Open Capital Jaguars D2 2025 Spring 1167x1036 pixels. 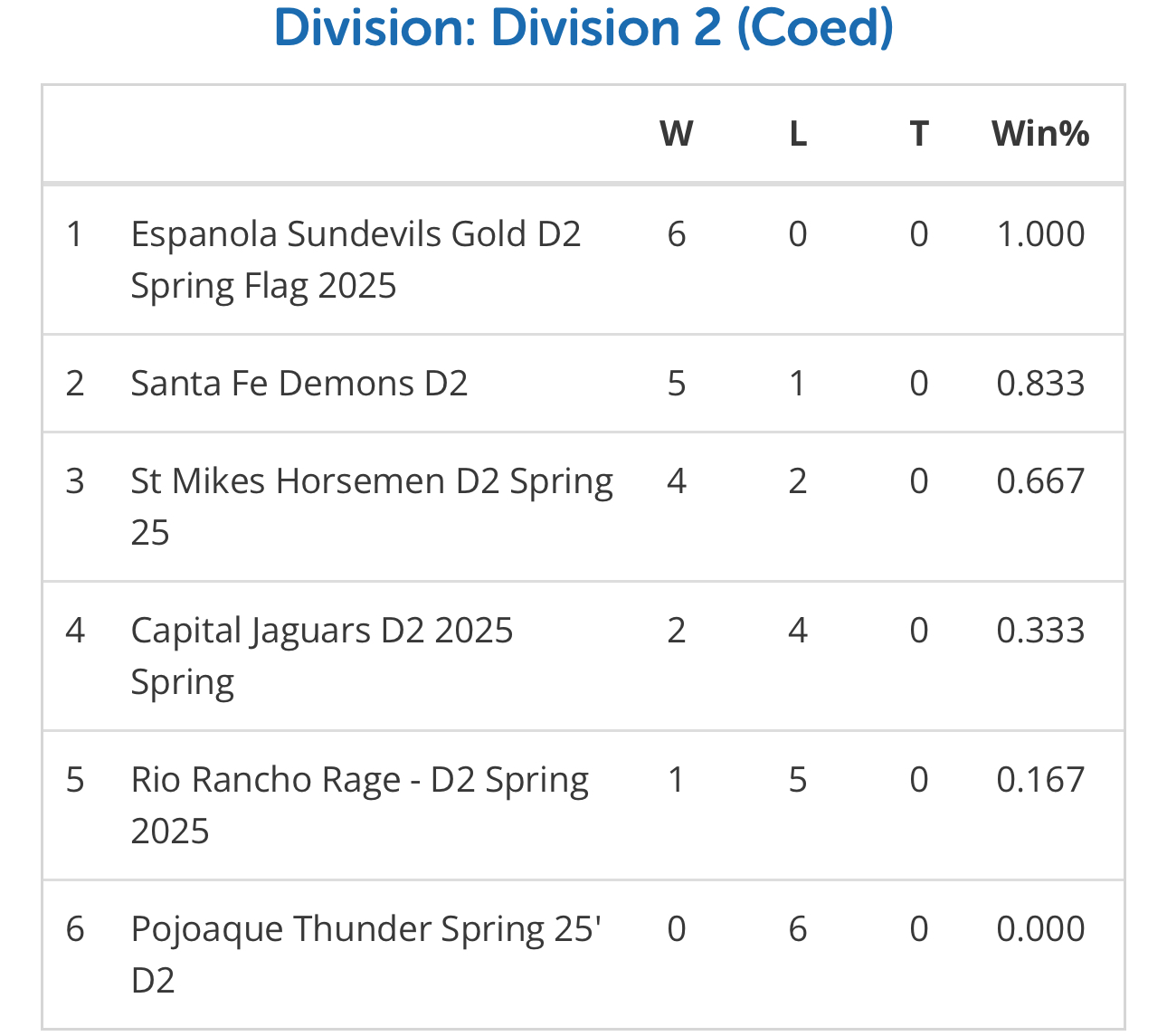pyautogui.click(x=322, y=656)
